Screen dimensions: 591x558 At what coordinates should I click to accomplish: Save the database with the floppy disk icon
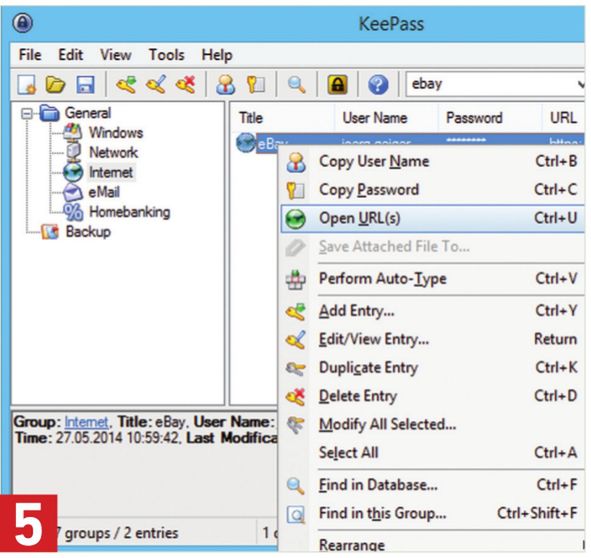pos(86,84)
